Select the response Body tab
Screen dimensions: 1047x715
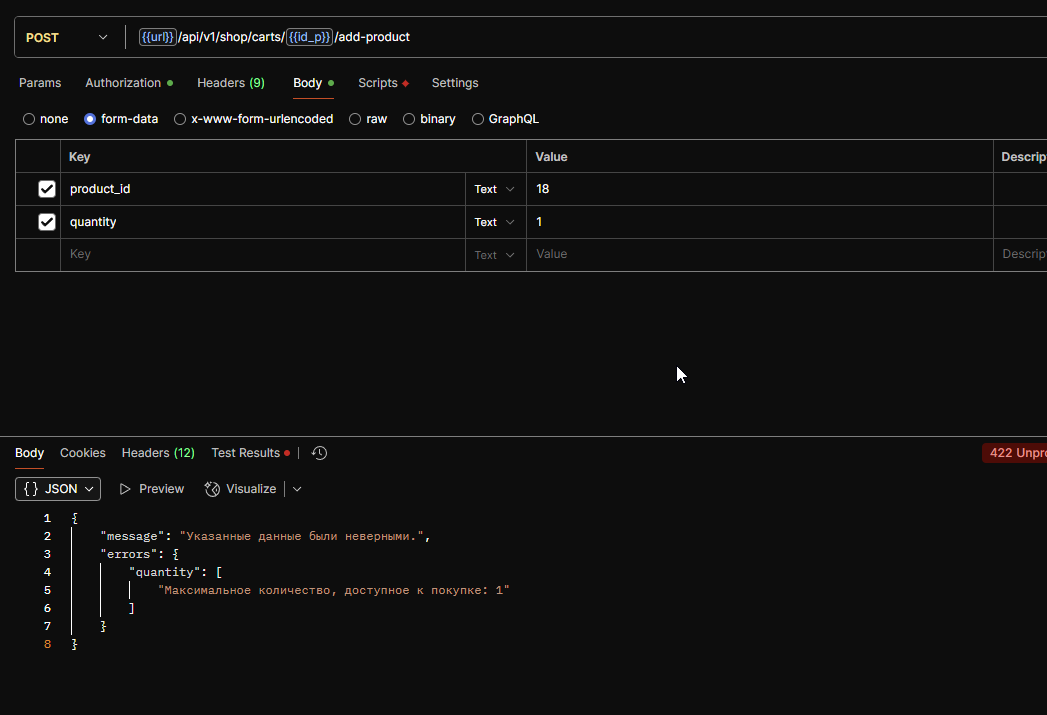point(29,453)
